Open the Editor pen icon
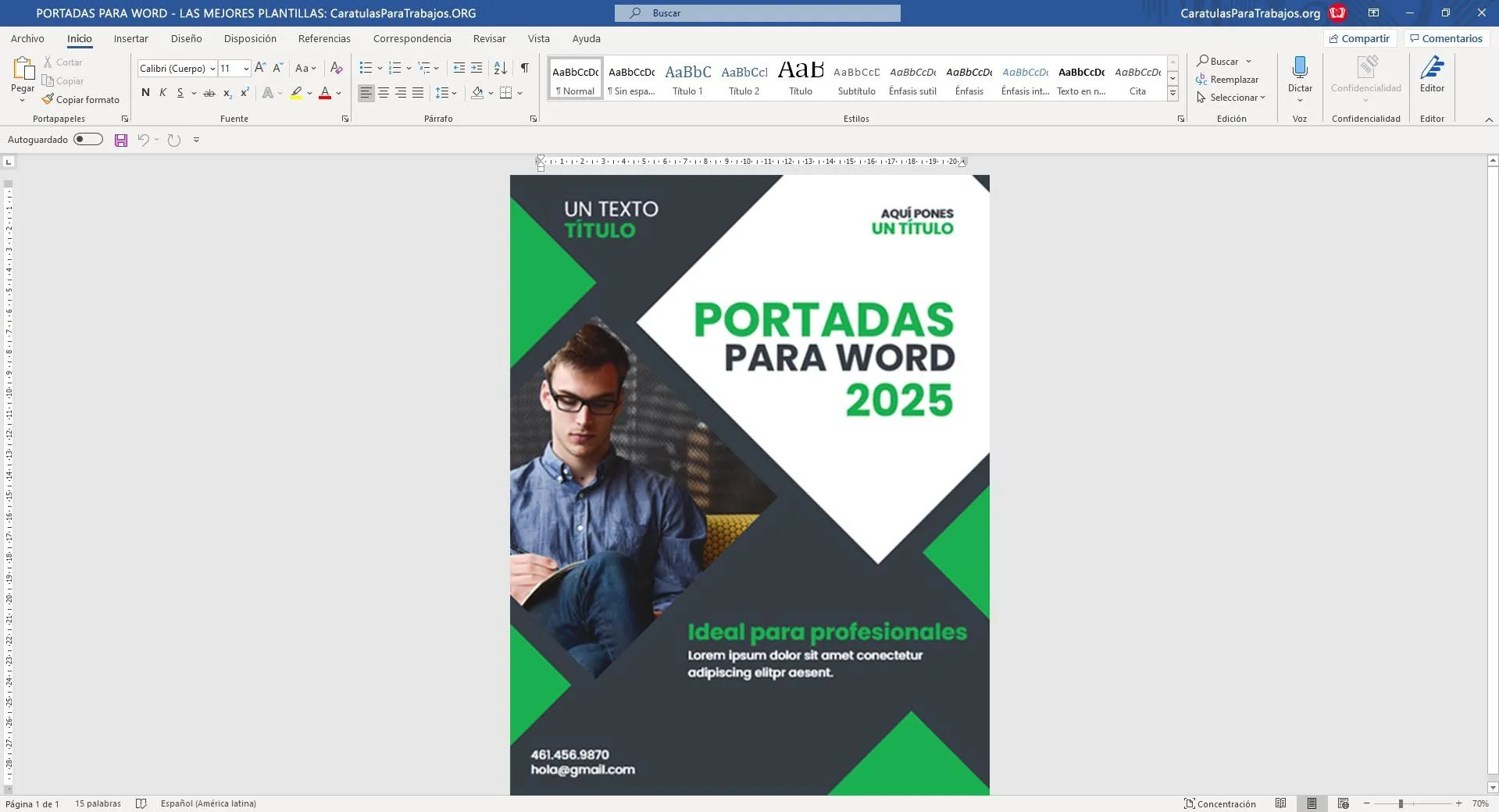This screenshot has height=812, width=1499. point(1432,68)
